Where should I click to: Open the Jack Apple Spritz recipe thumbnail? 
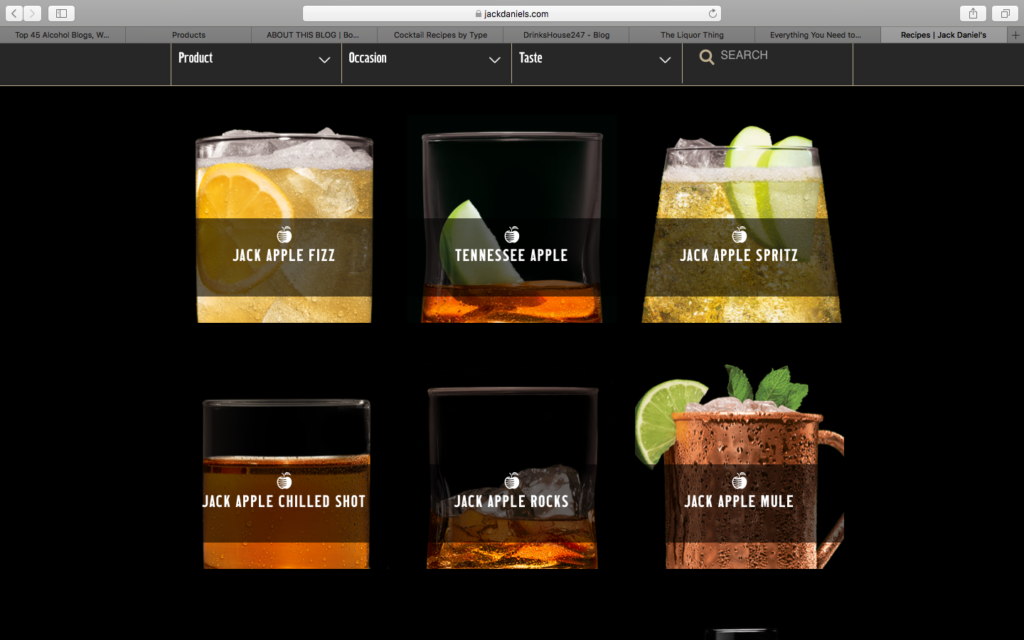pos(741,225)
